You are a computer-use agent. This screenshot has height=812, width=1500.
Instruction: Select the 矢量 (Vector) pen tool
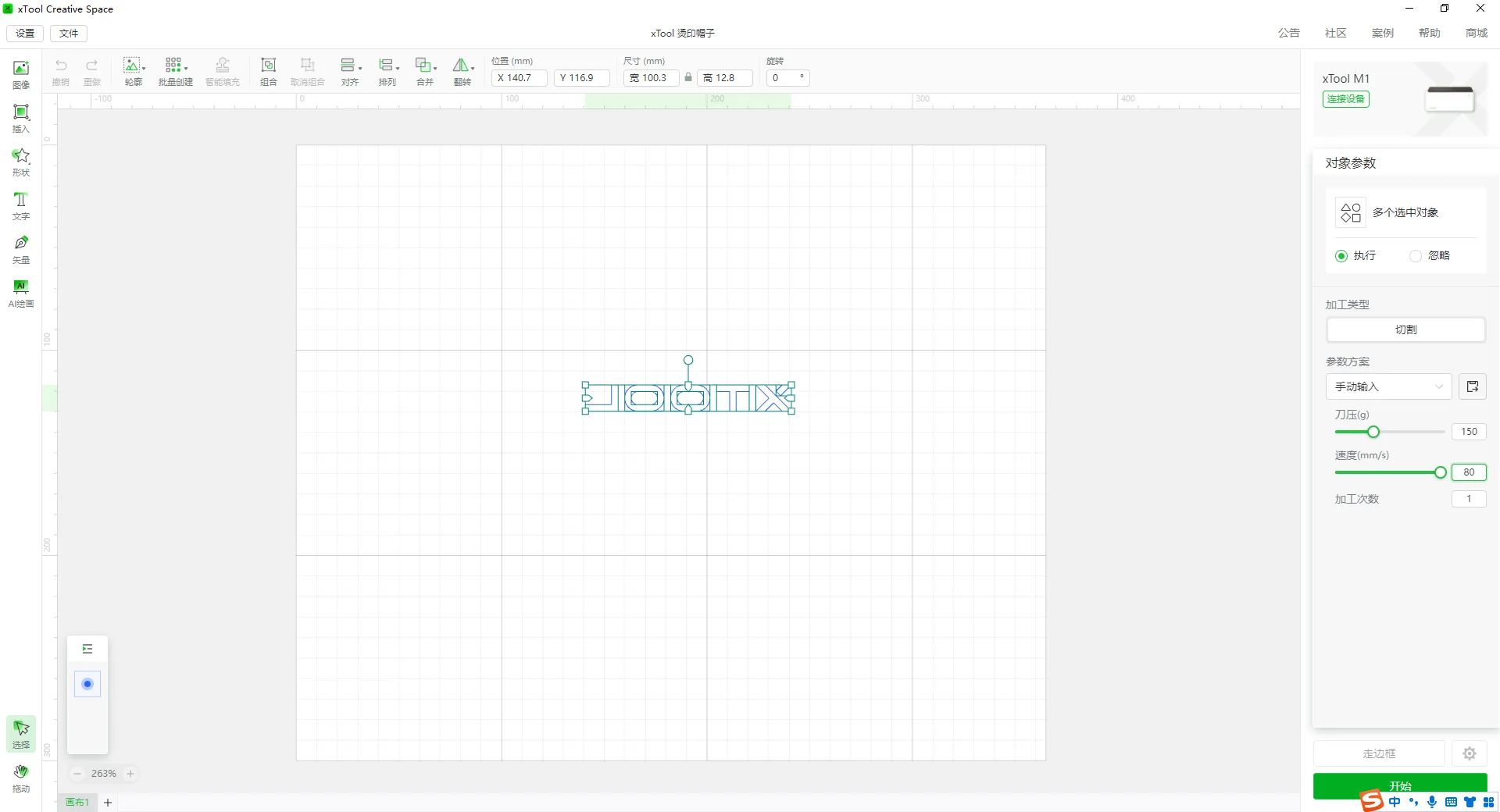[x=21, y=249]
